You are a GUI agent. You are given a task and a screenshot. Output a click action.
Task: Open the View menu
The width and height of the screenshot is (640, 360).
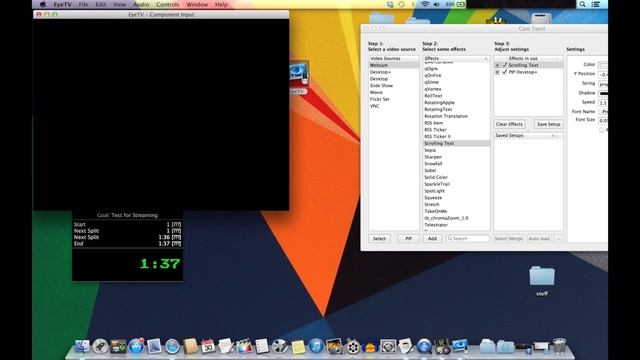pyautogui.click(x=120, y=4)
